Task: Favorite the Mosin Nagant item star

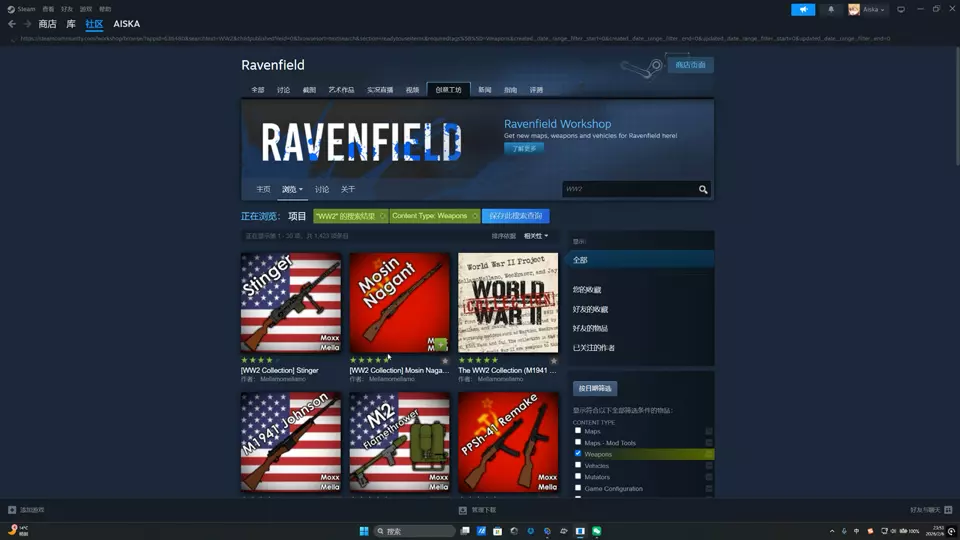Action: 445,361
